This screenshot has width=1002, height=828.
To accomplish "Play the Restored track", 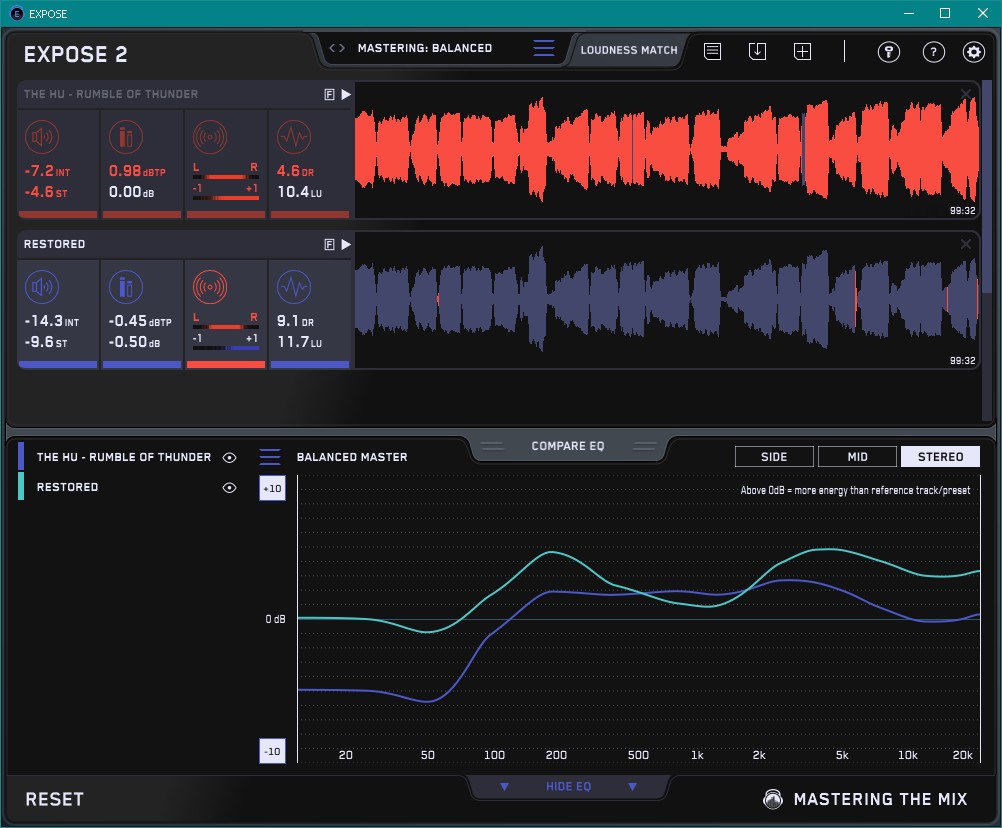I will 346,244.
